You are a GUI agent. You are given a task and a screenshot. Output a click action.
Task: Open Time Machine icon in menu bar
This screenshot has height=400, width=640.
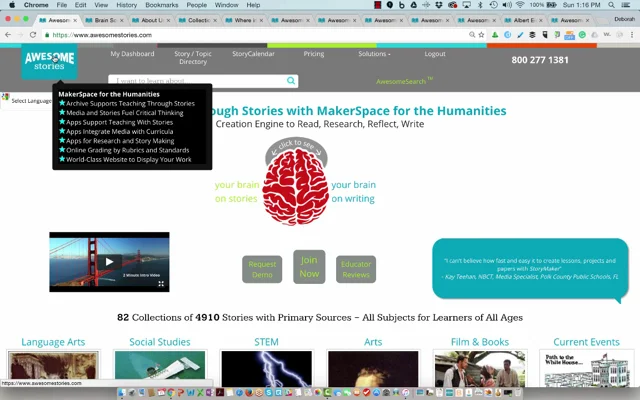coord(493,5)
